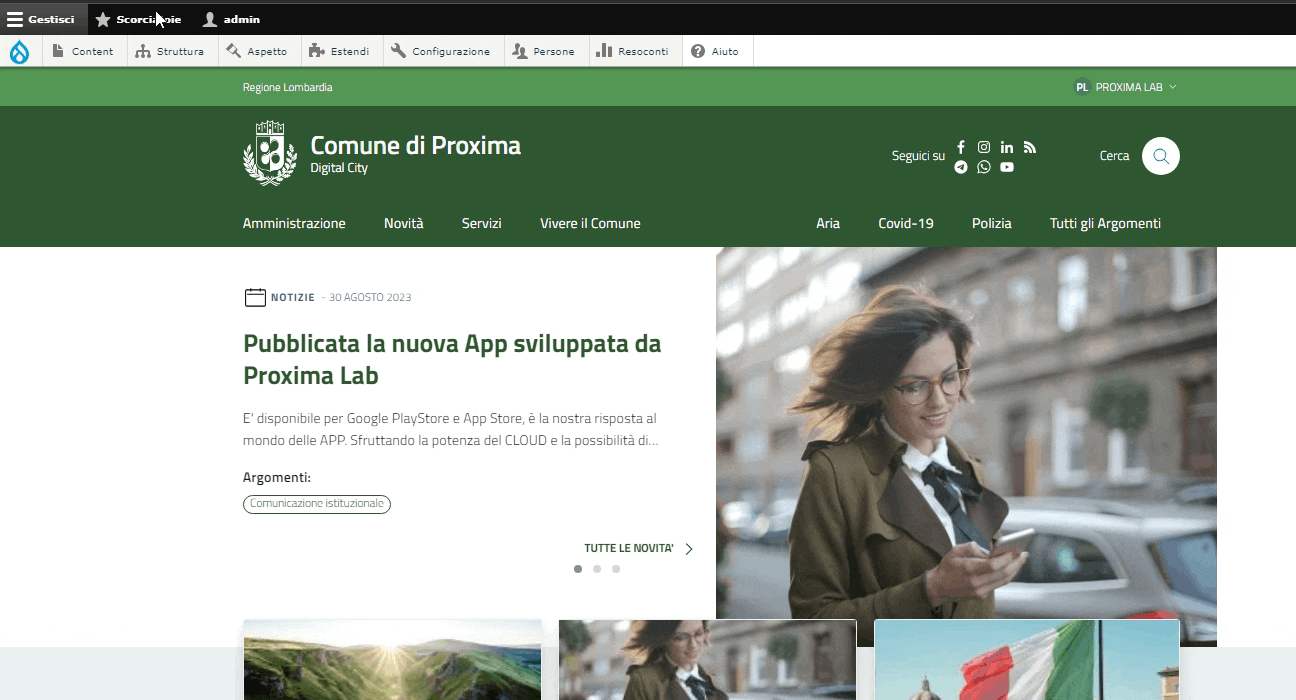Click the Drupal logo home icon
Screen dimensions: 1296x700
click(x=20, y=52)
